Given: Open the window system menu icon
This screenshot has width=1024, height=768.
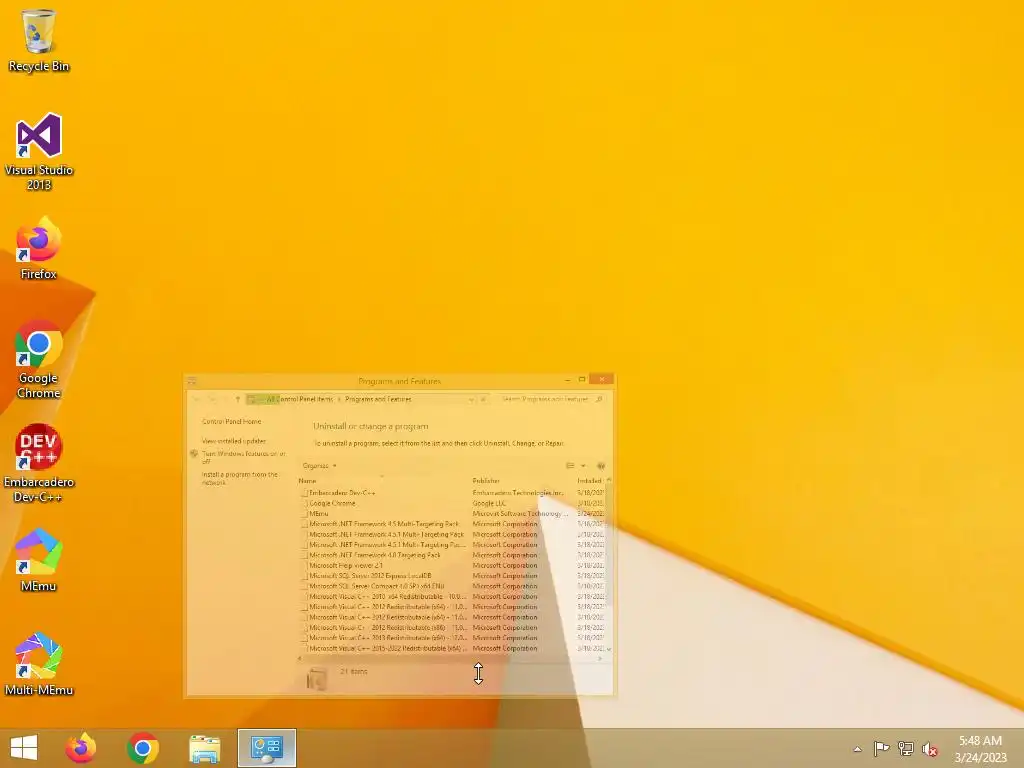Looking at the screenshot, I should click(192, 381).
